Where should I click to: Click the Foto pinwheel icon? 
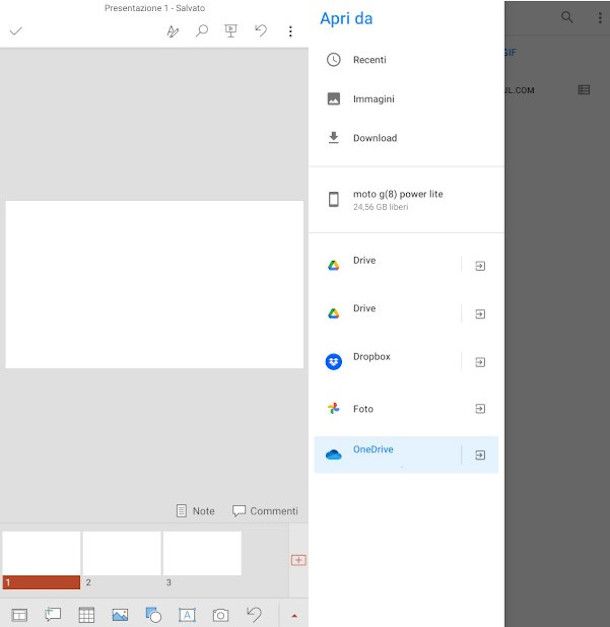tap(334, 408)
